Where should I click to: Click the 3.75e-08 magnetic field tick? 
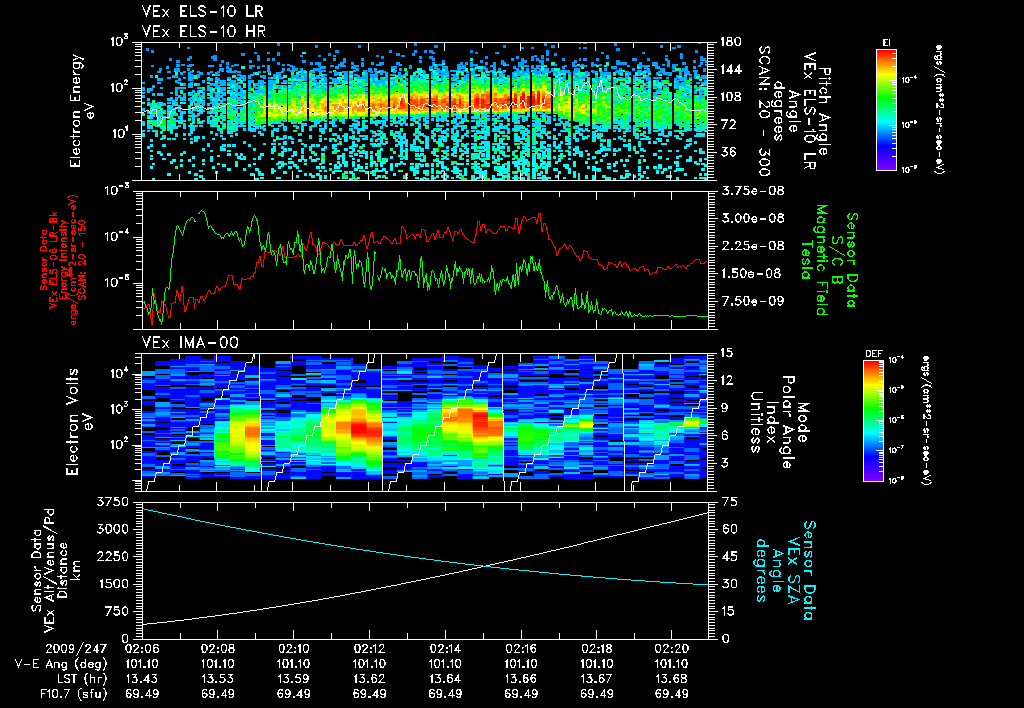tap(752, 191)
